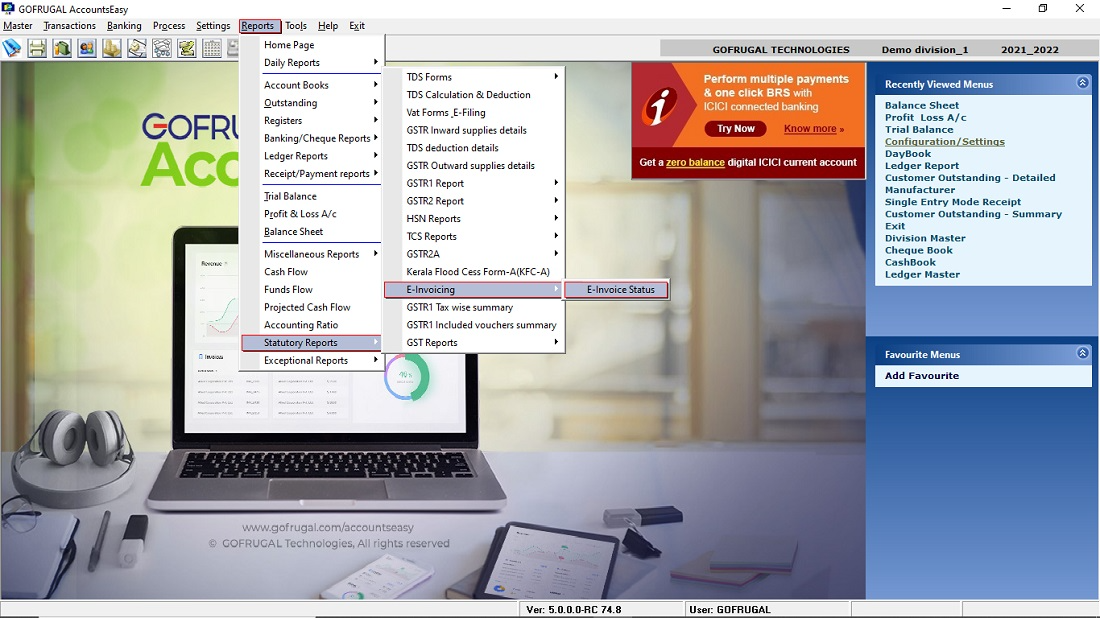
Task: Open Kerala Flood Cess Form-A(KFC-A)
Action: click(x=474, y=271)
